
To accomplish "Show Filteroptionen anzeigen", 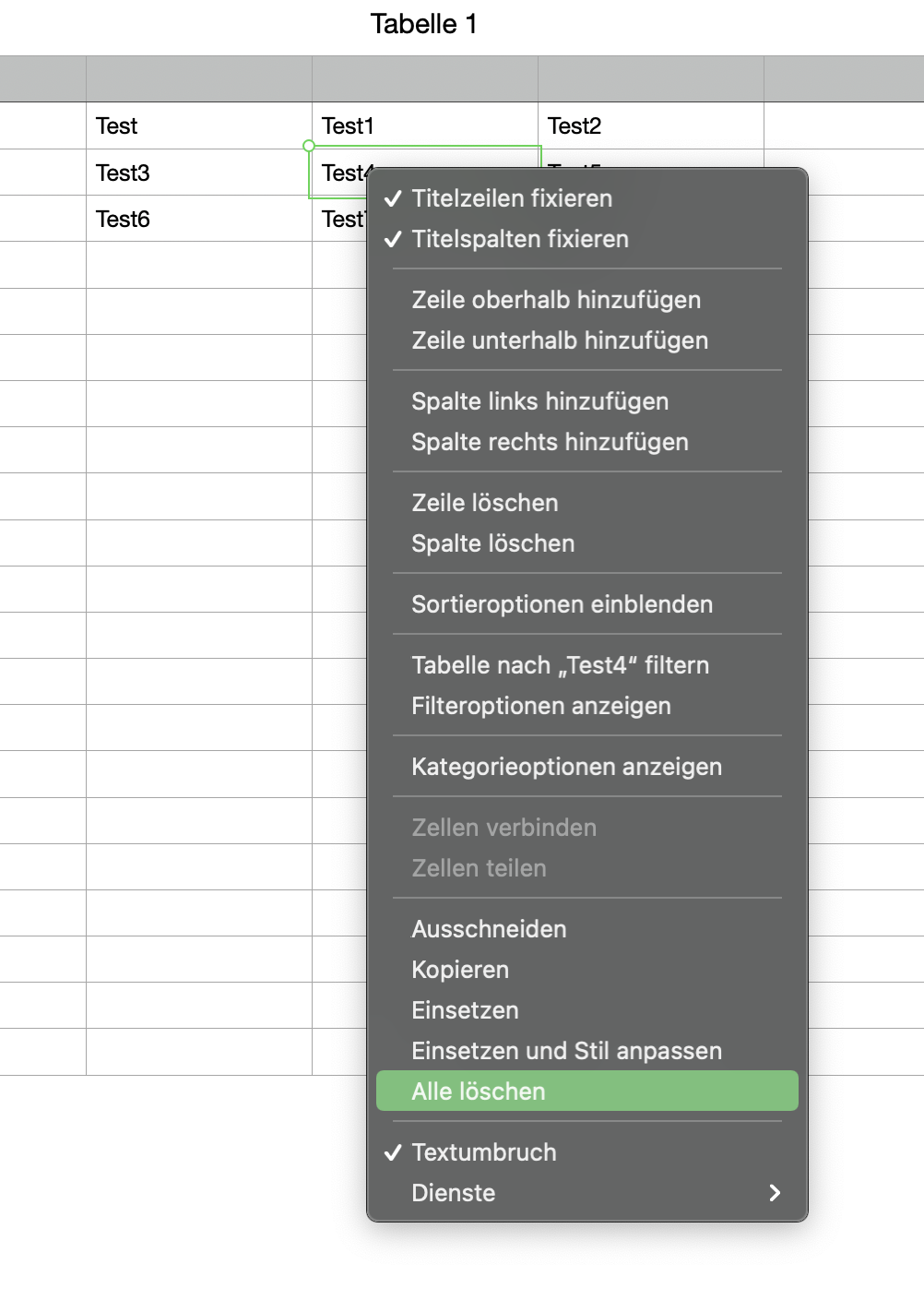I will (541, 706).
